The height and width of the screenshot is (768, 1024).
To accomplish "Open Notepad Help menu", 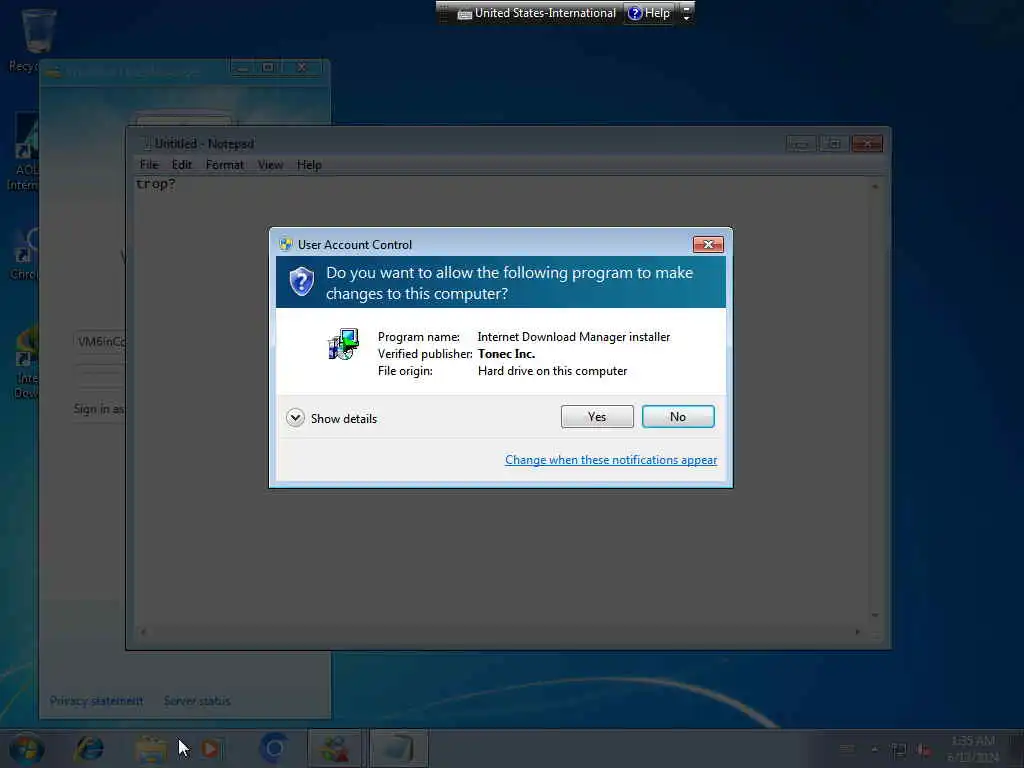I will tap(309, 165).
